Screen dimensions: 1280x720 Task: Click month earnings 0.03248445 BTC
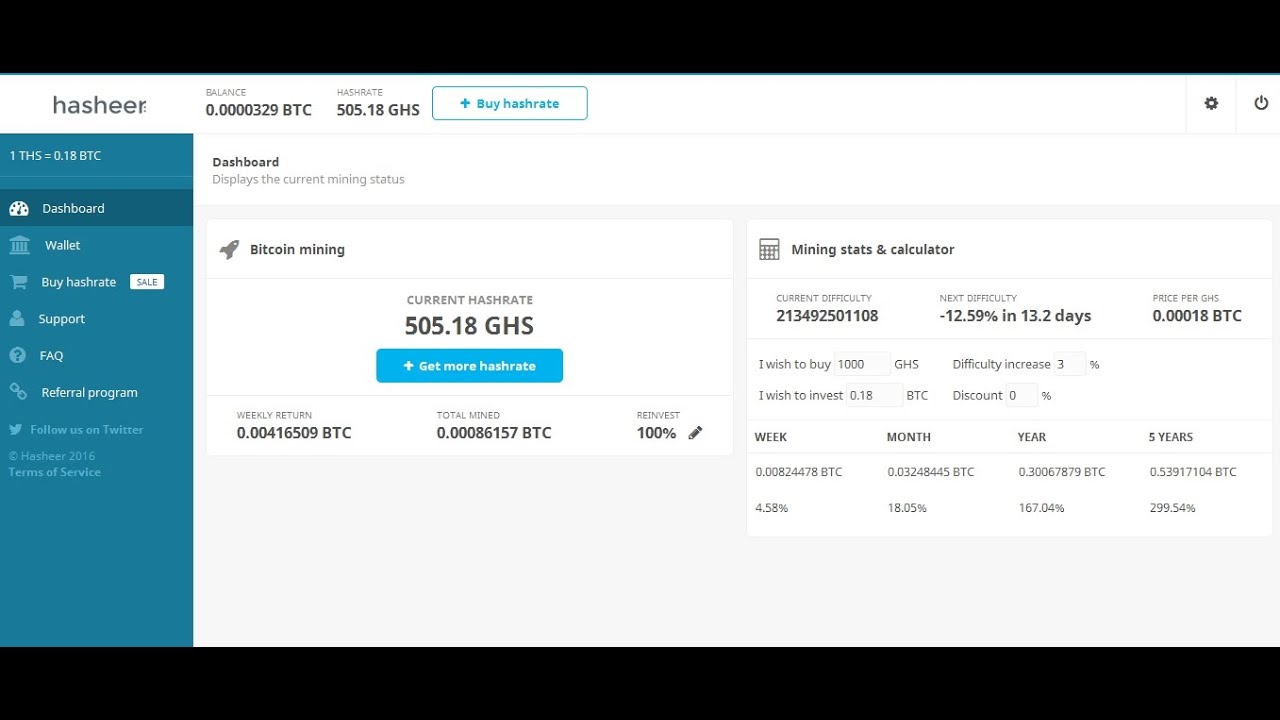(931, 472)
